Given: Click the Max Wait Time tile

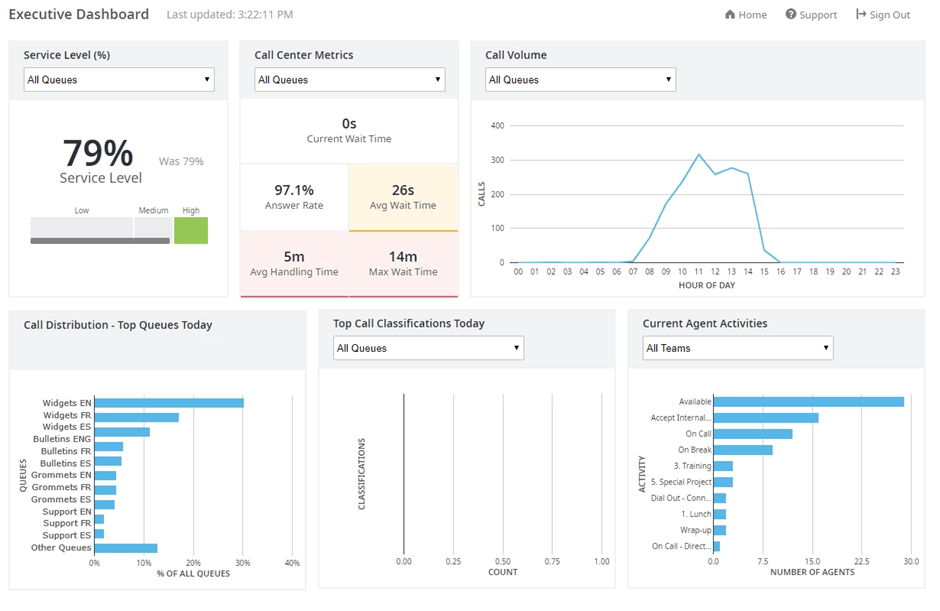Looking at the screenshot, I should pyautogui.click(x=403, y=262).
